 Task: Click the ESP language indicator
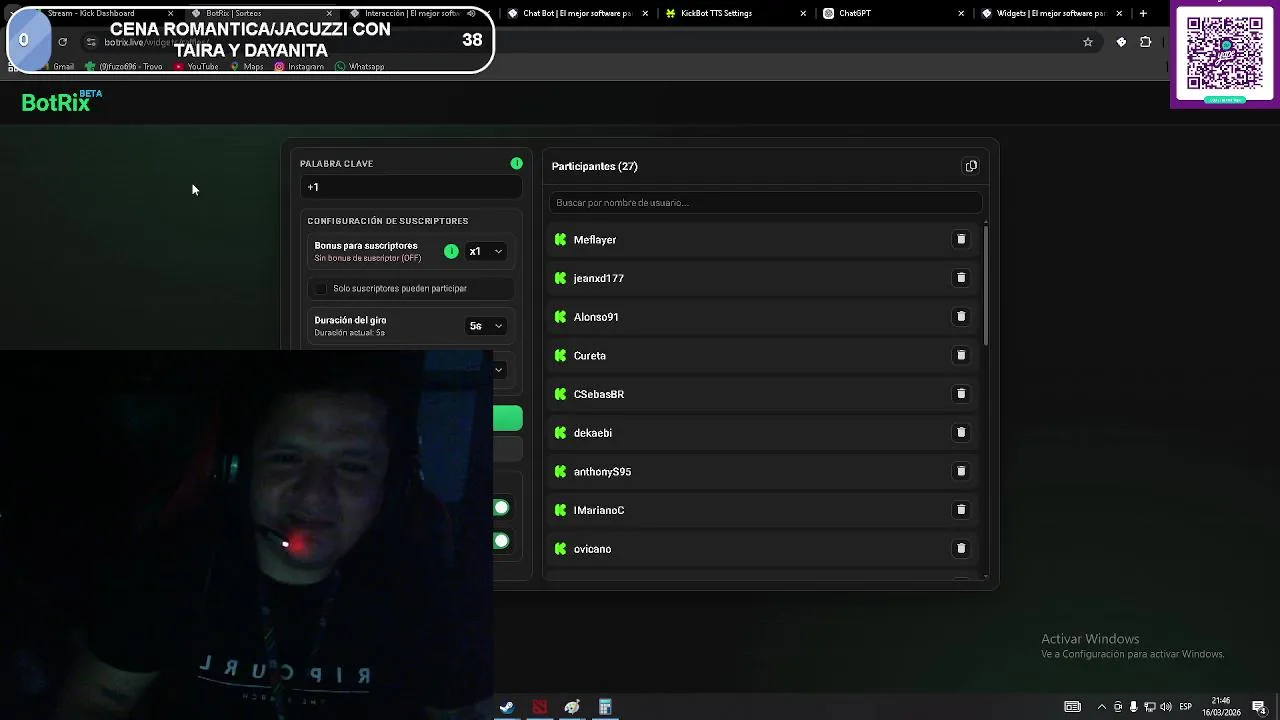pyautogui.click(x=1185, y=707)
